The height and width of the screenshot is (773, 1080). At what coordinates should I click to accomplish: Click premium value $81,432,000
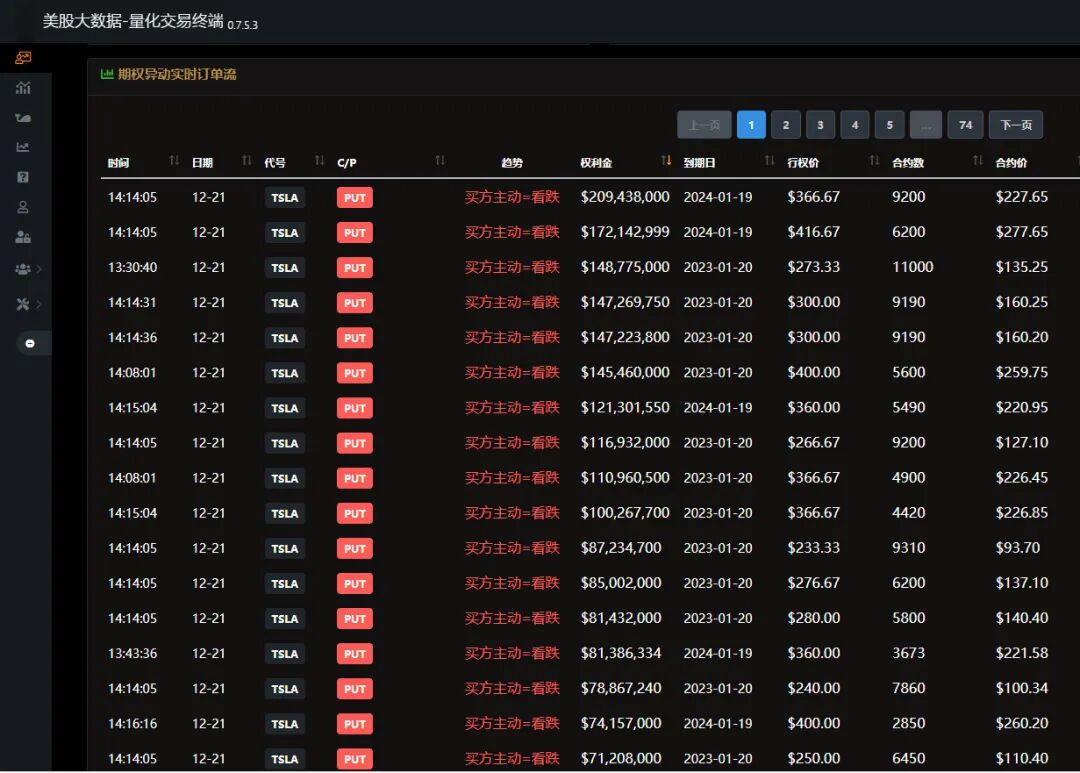pos(621,619)
